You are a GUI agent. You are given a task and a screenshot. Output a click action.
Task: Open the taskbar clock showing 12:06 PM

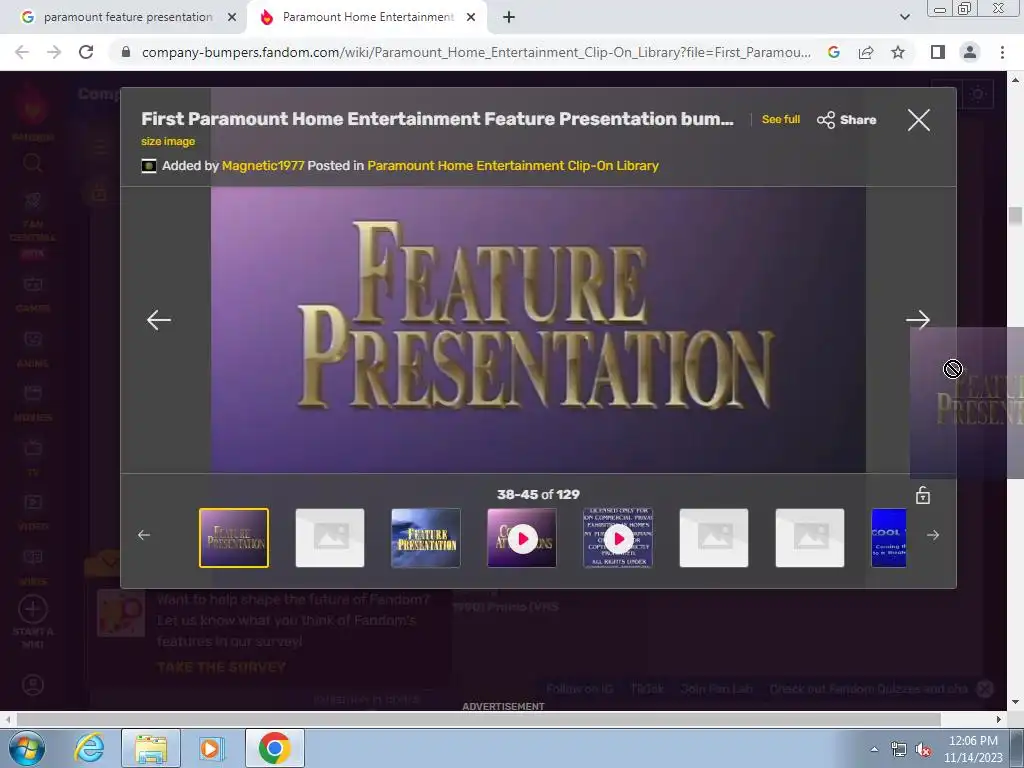tap(973, 749)
